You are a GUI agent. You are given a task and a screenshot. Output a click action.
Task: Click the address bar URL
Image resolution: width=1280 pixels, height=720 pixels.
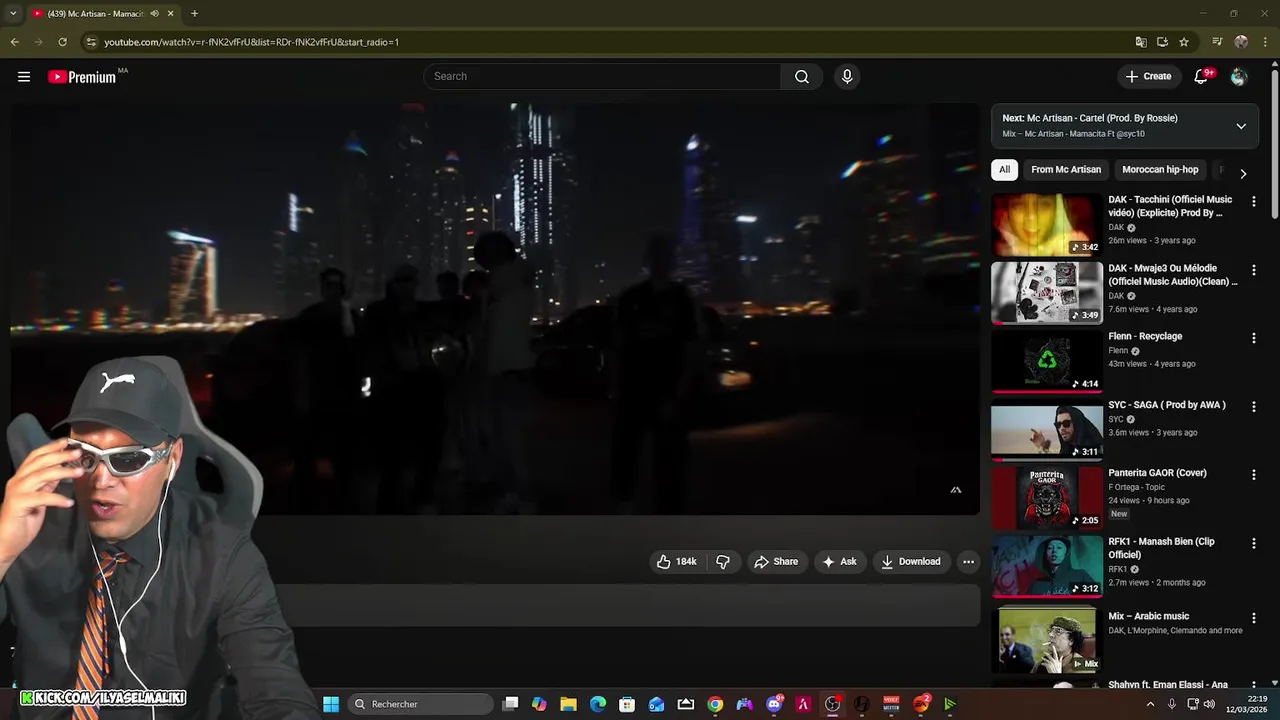click(x=251, y=42)
